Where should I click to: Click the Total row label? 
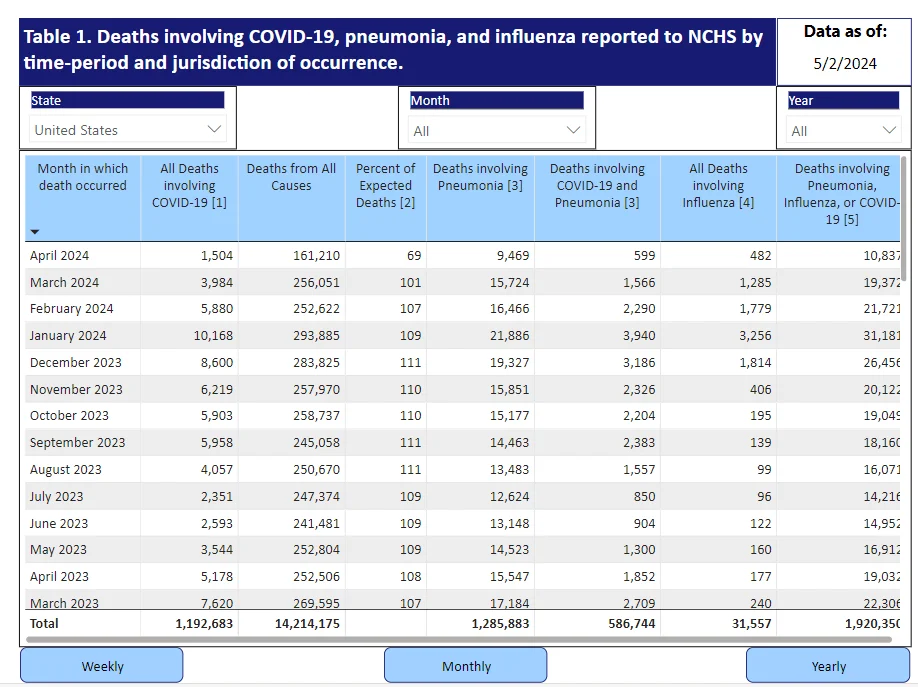coord(44,624)
